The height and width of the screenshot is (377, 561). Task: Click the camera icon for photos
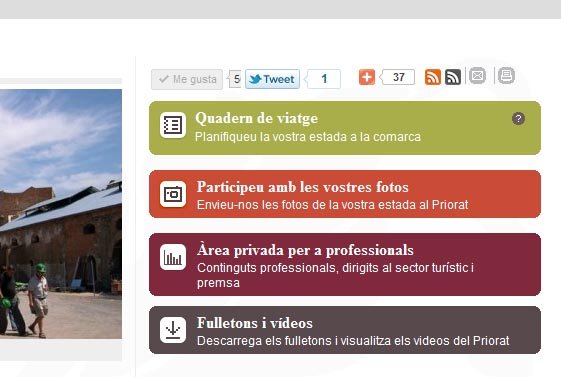(173, 194)
